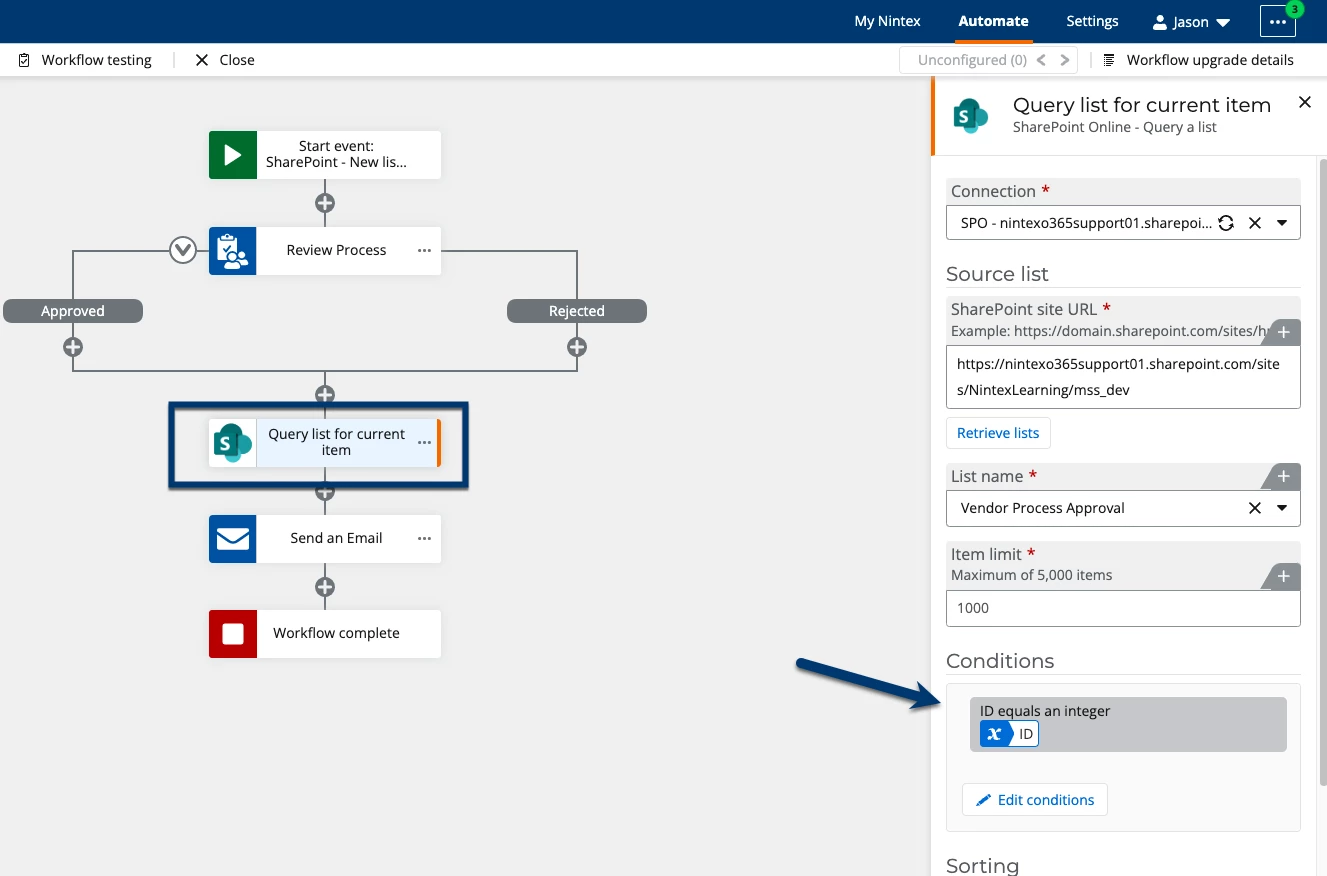The image size is (1327, 876).
Task: Click the Send an Email envelope icon
Action: (x=233, y=539)
